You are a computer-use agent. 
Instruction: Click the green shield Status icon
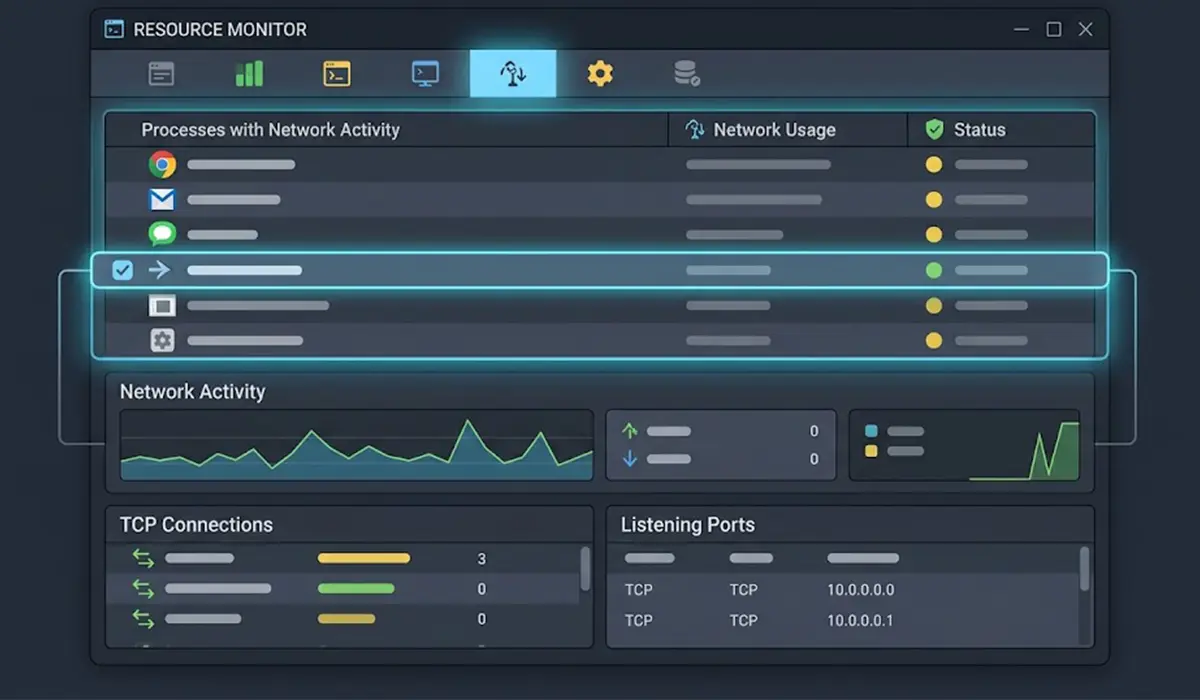(935, 129)
